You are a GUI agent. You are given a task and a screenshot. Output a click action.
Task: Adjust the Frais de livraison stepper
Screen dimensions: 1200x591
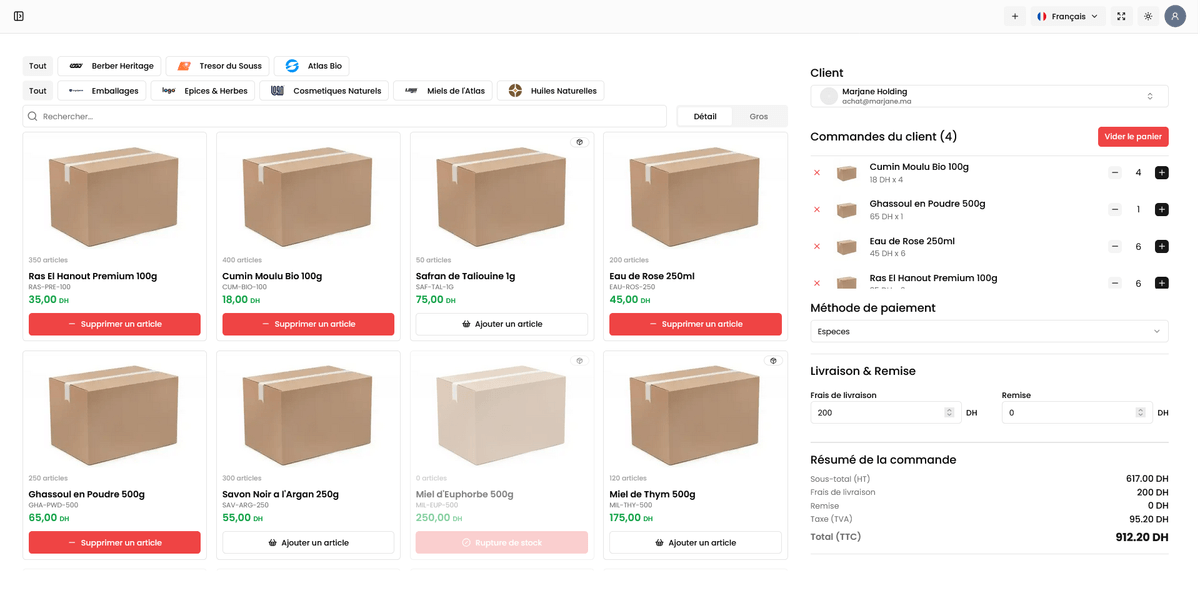(949, 413)
